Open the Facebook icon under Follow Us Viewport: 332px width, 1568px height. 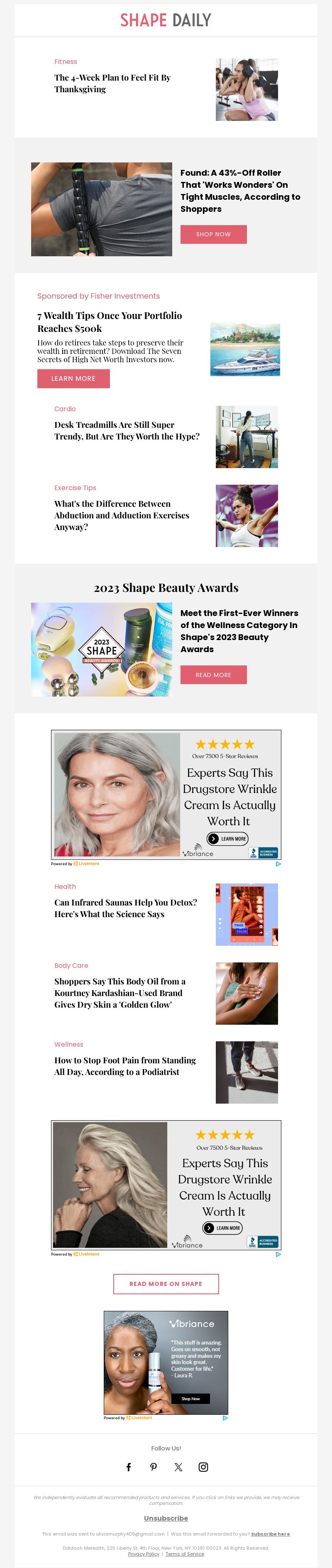tap(128, 1467)
